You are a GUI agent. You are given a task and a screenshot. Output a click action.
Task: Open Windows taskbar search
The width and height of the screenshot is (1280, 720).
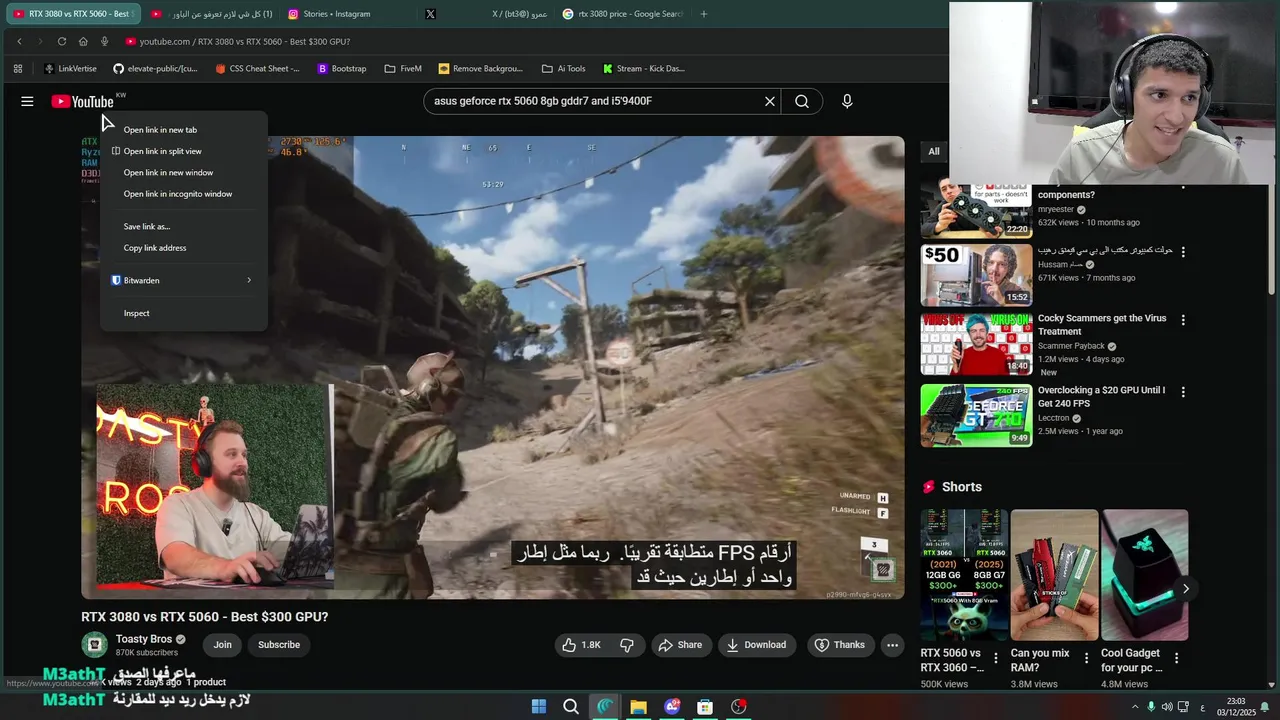point(571,707)
